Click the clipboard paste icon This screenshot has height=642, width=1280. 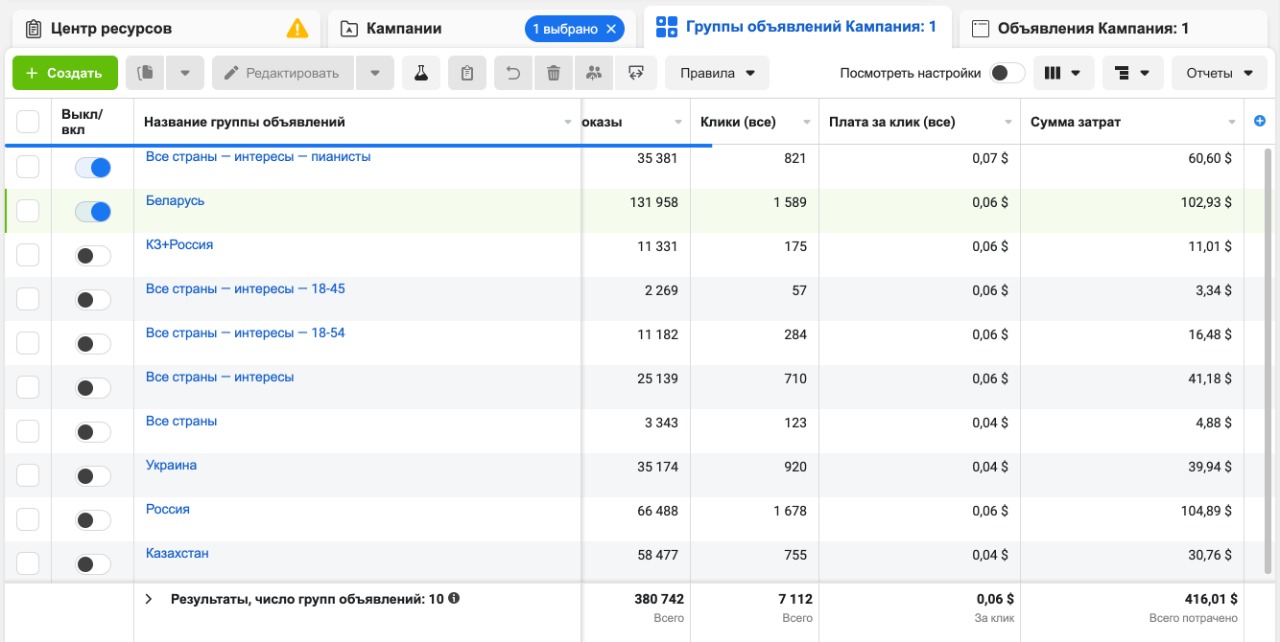pyautogui.click(x=467, y=73)
